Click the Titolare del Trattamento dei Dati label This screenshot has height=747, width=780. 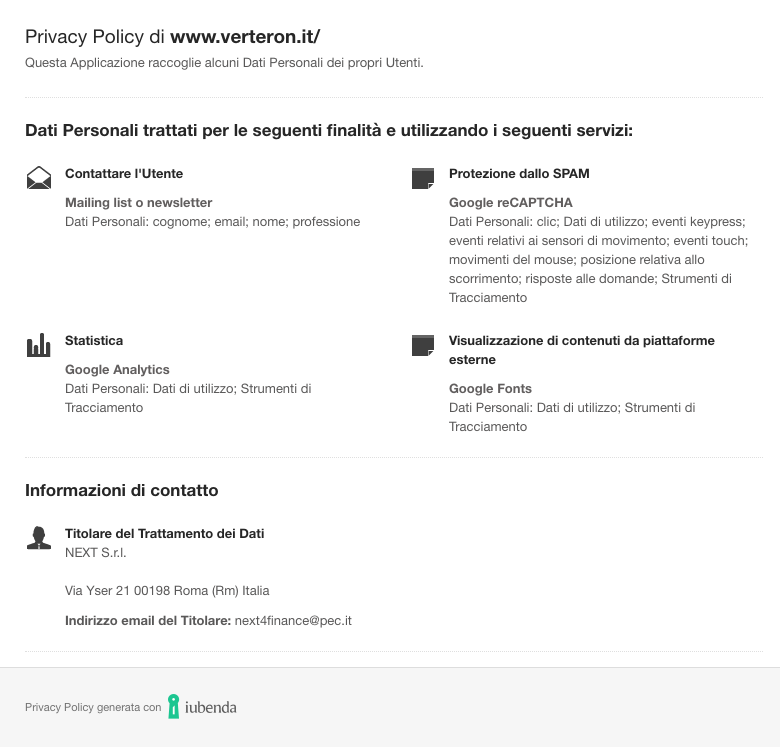click(165, 534)
